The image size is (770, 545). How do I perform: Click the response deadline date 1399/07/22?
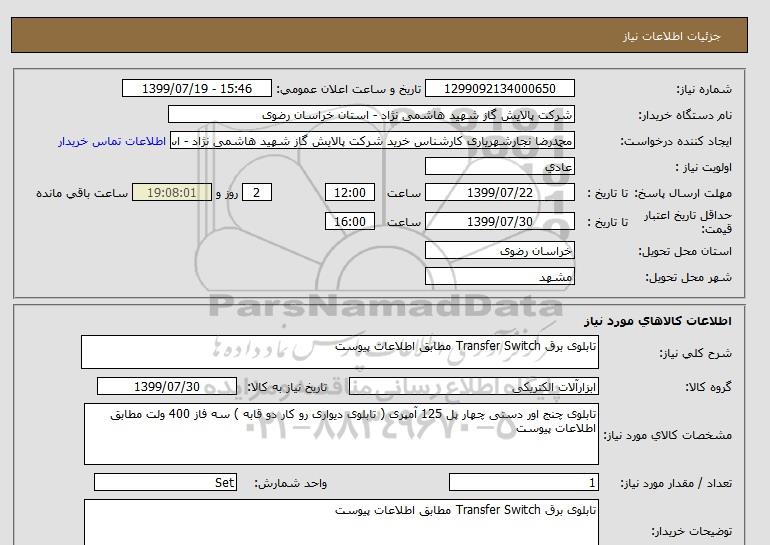coord(500,193)
